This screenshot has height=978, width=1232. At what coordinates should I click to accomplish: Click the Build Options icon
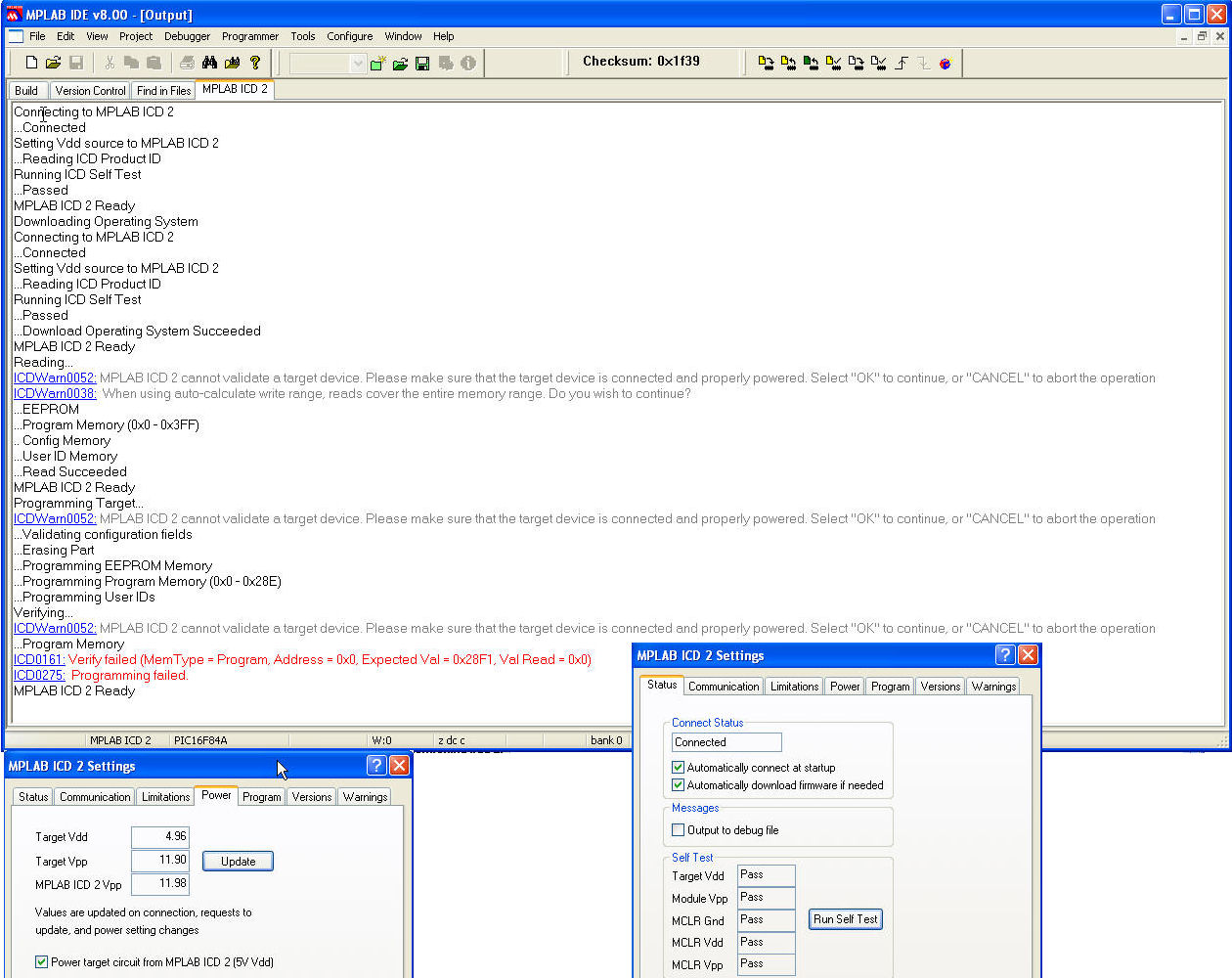[446, 63]
